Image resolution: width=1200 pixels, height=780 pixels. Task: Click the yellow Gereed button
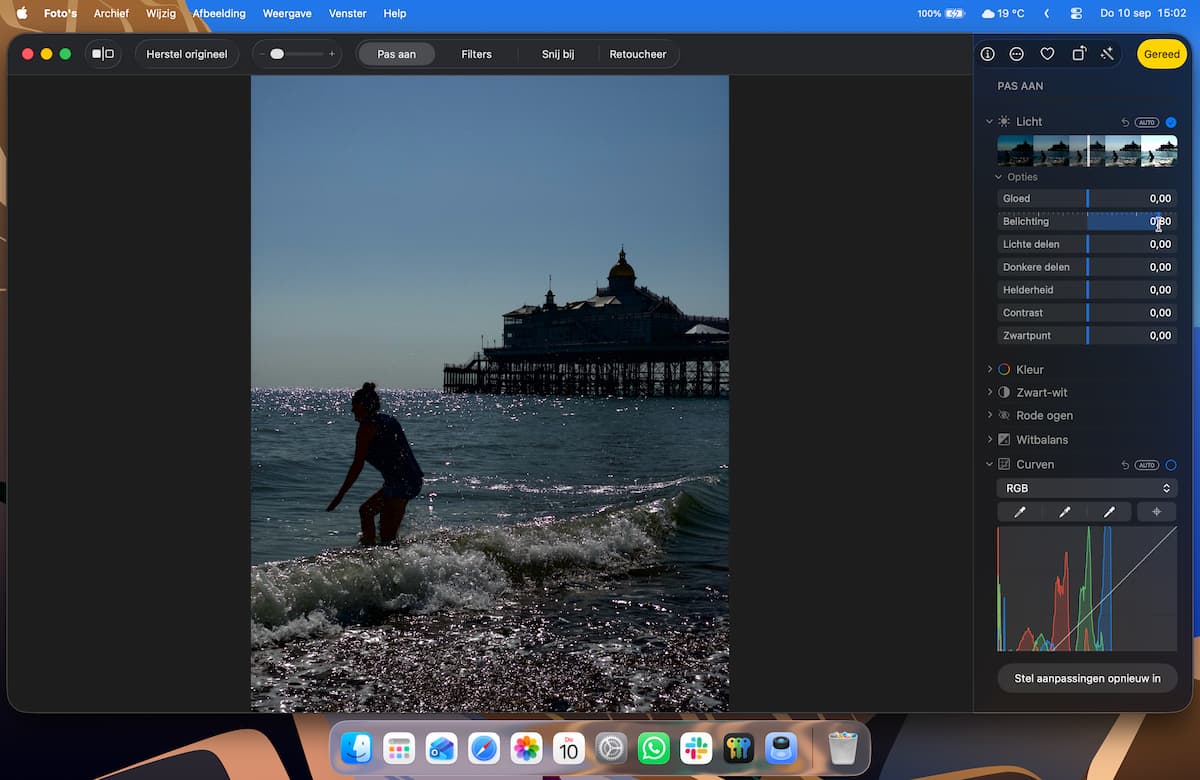pos(1162,54)
